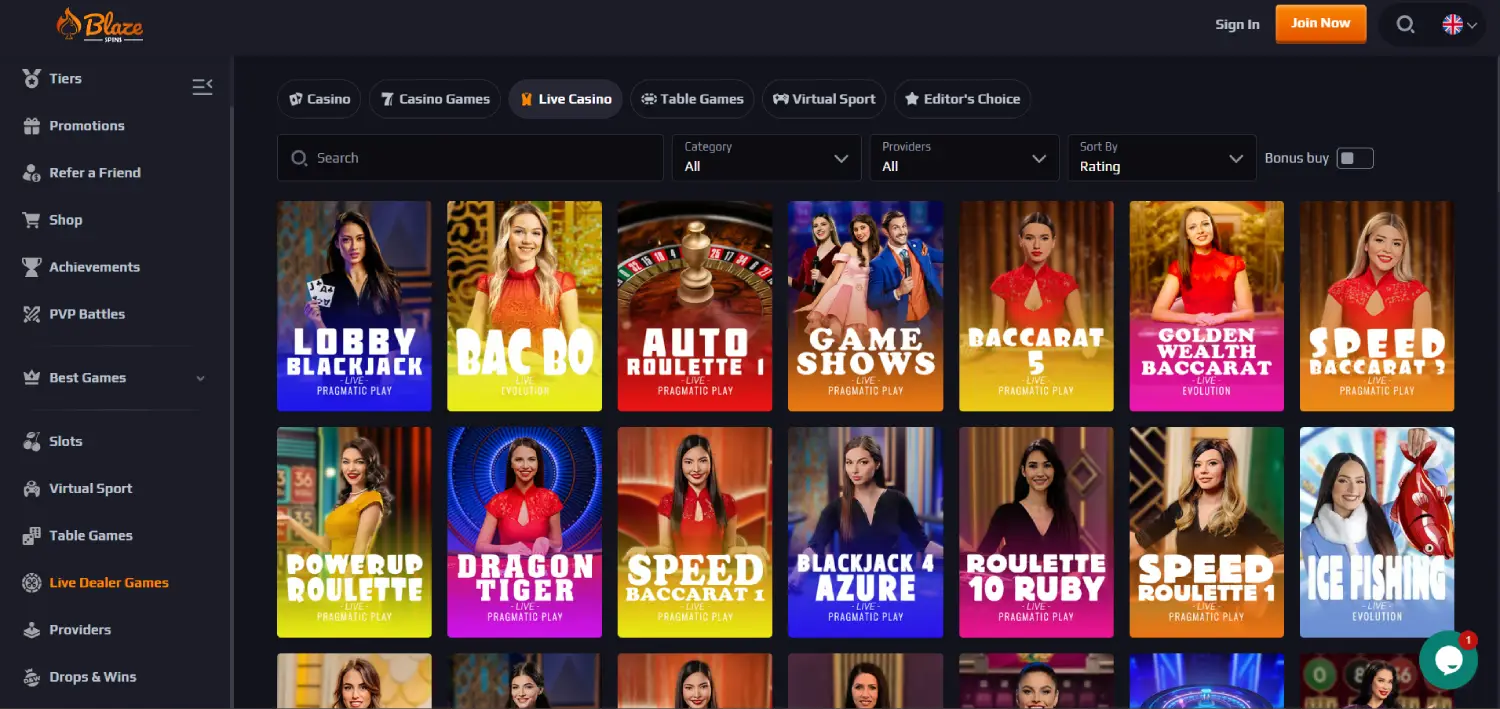Viewport: 1500px width, 709px height.
Task: Open the search magnifier icon in header
Action: pos(1405,25)
